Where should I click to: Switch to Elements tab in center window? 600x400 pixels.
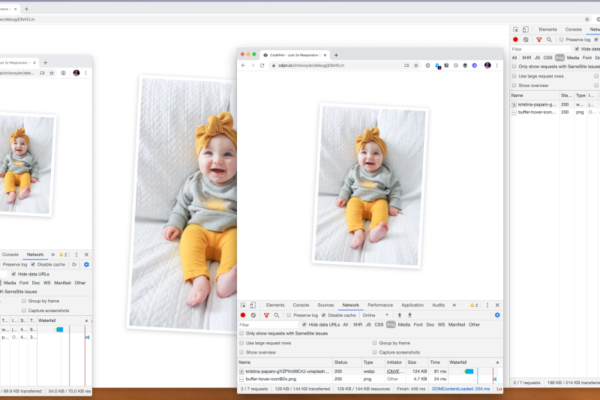[275, 305]
